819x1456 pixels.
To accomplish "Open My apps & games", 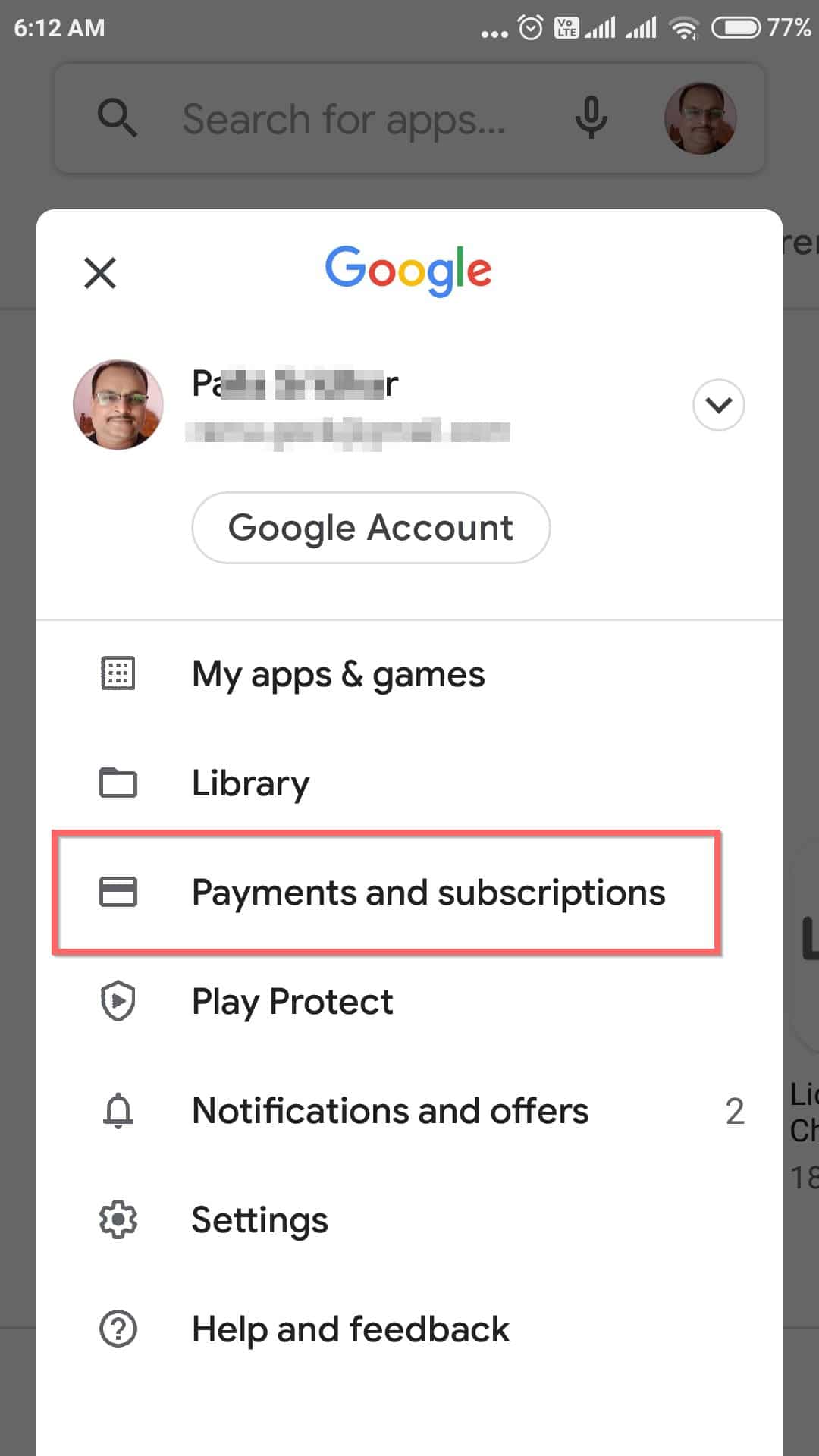I will [409, 674].
